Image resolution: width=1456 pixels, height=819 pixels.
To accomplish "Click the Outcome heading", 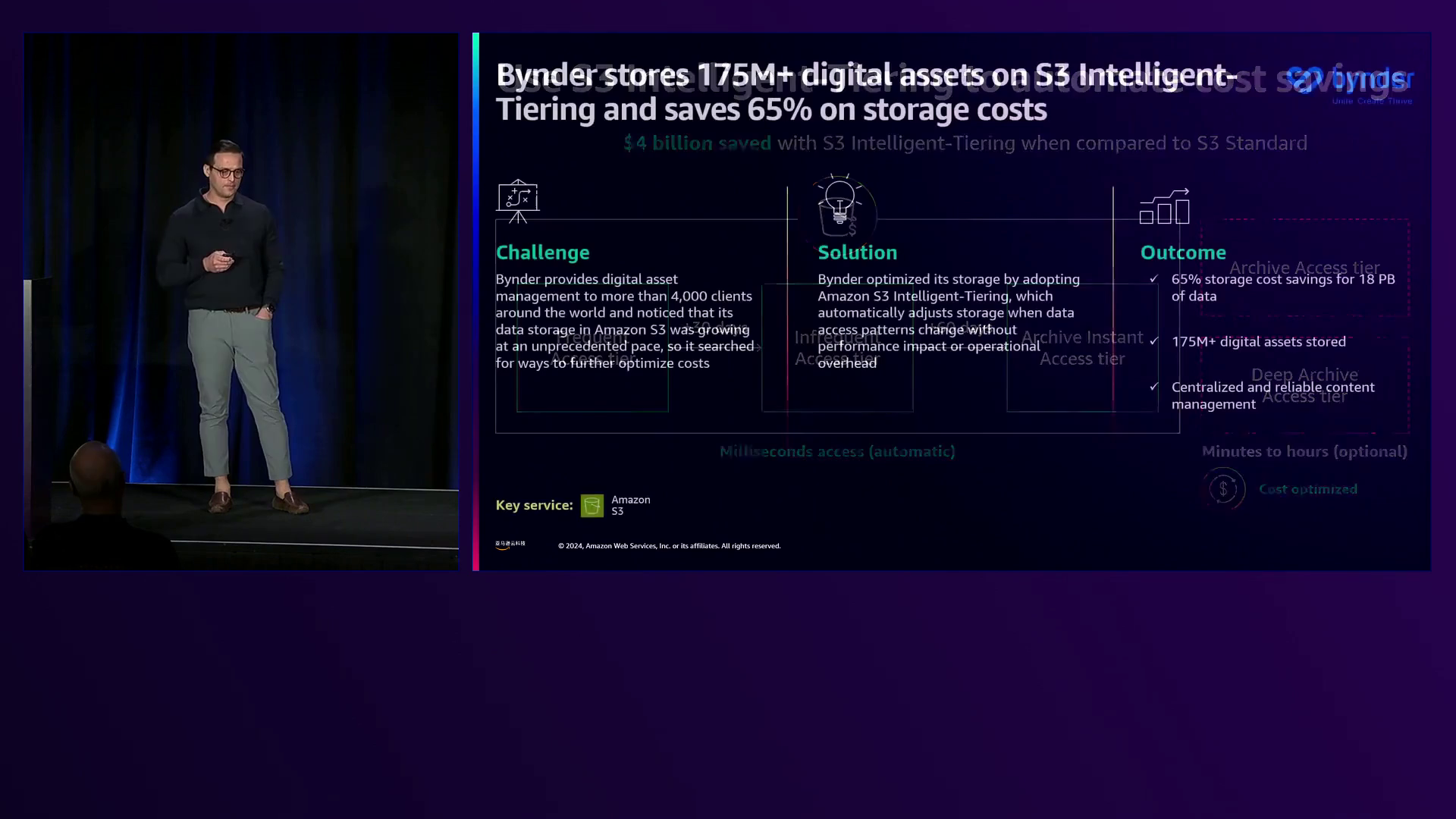I will pos(1182,253).
